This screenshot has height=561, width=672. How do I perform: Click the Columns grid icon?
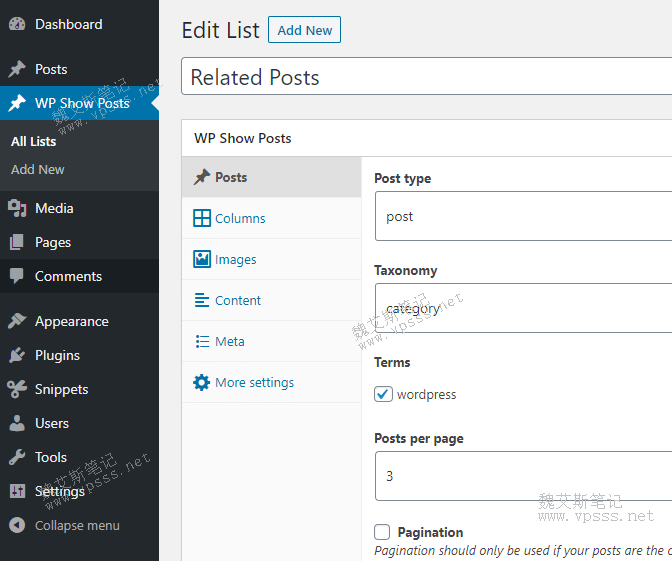pyautogui.click(x=202, y=218)
